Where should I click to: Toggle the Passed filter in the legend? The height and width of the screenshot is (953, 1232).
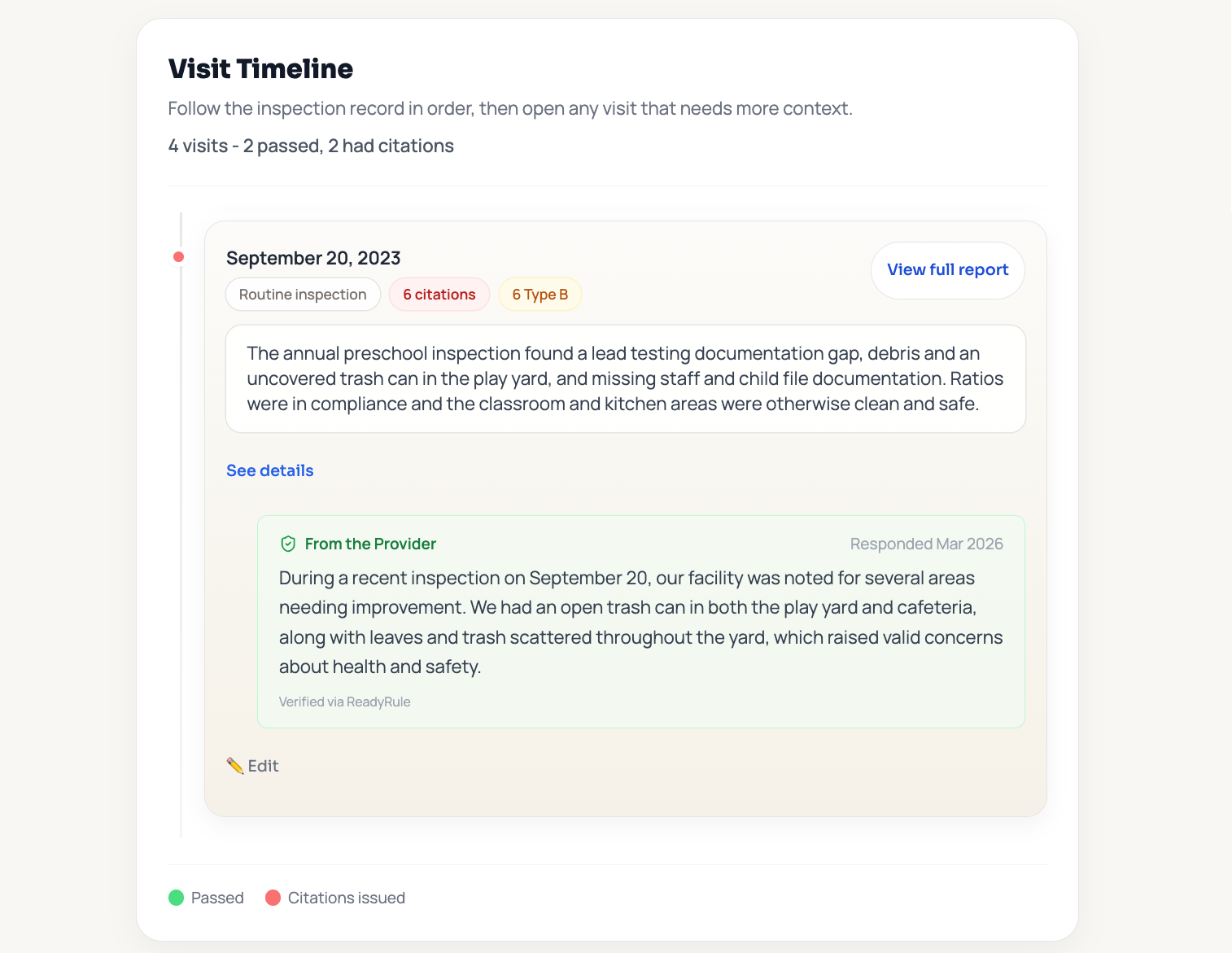coord(206,898)
